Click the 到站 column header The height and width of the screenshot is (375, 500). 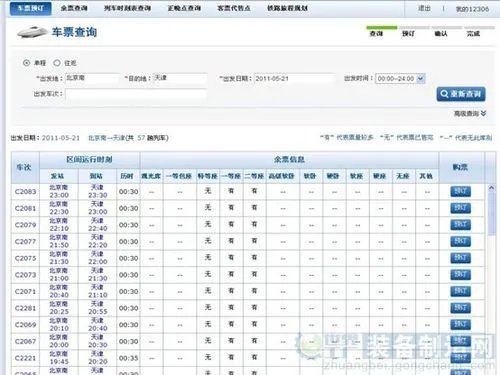click(x=96, y=176)
